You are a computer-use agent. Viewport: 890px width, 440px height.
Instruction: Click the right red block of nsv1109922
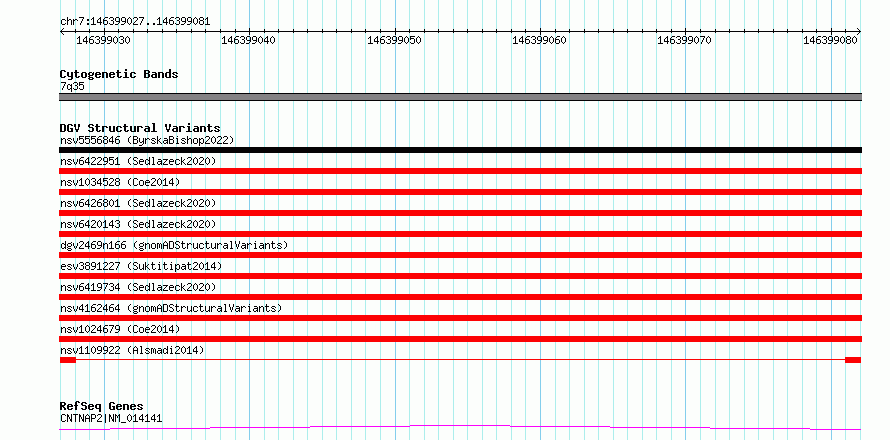(853, 360)
